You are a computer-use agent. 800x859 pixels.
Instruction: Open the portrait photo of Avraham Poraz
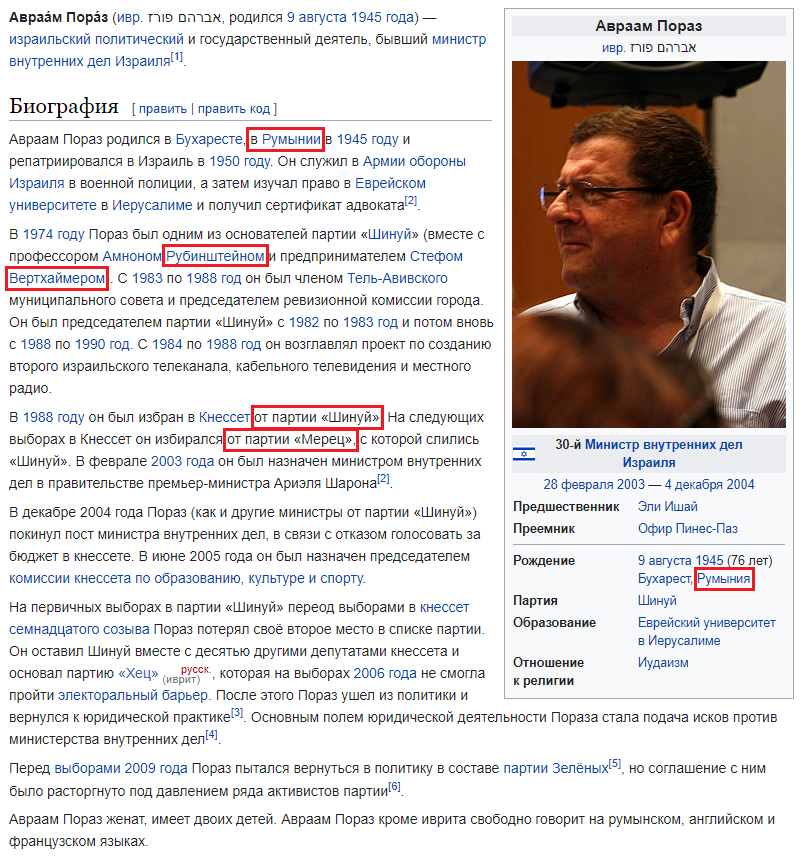click(x=648, y=244)
